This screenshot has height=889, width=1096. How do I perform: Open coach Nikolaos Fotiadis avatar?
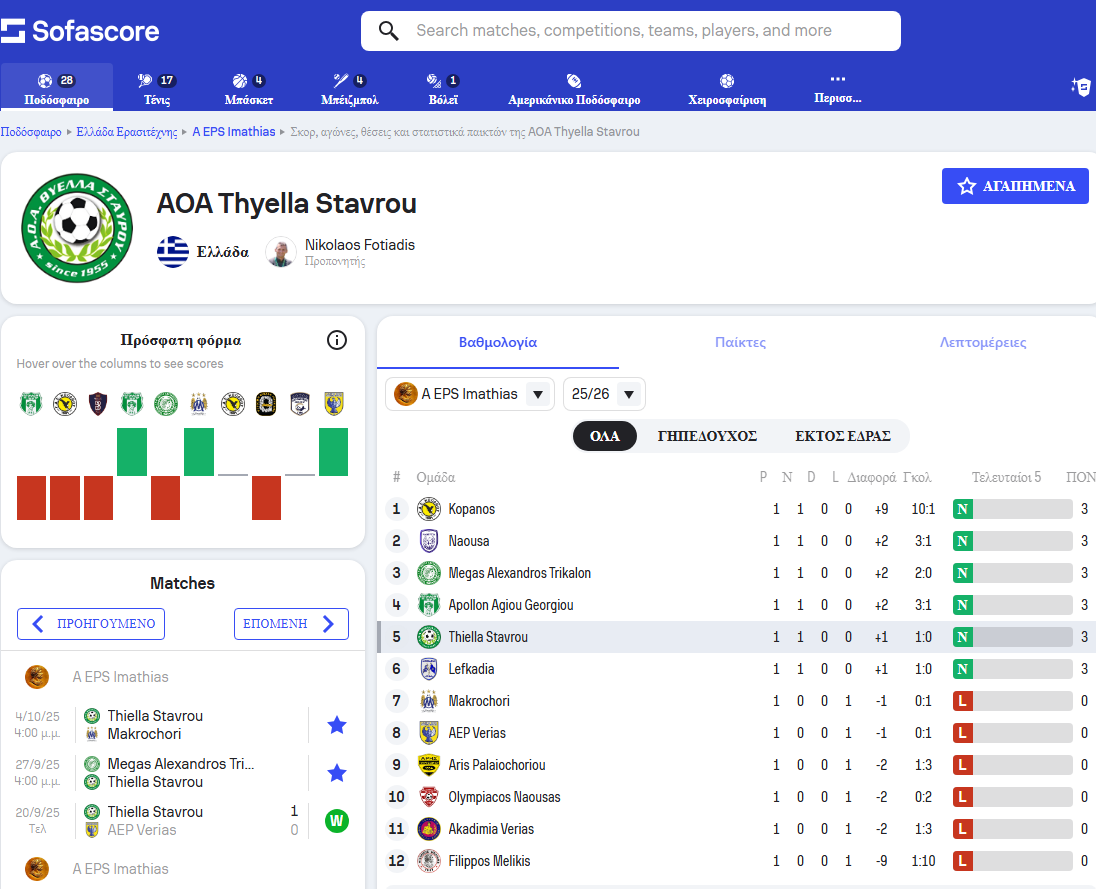281,252
